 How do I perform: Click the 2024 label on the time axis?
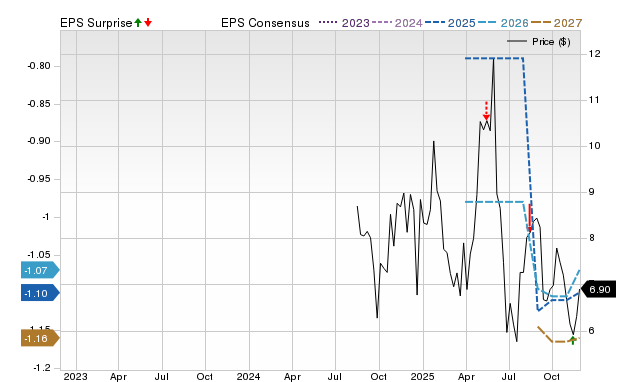pos(249,376)
